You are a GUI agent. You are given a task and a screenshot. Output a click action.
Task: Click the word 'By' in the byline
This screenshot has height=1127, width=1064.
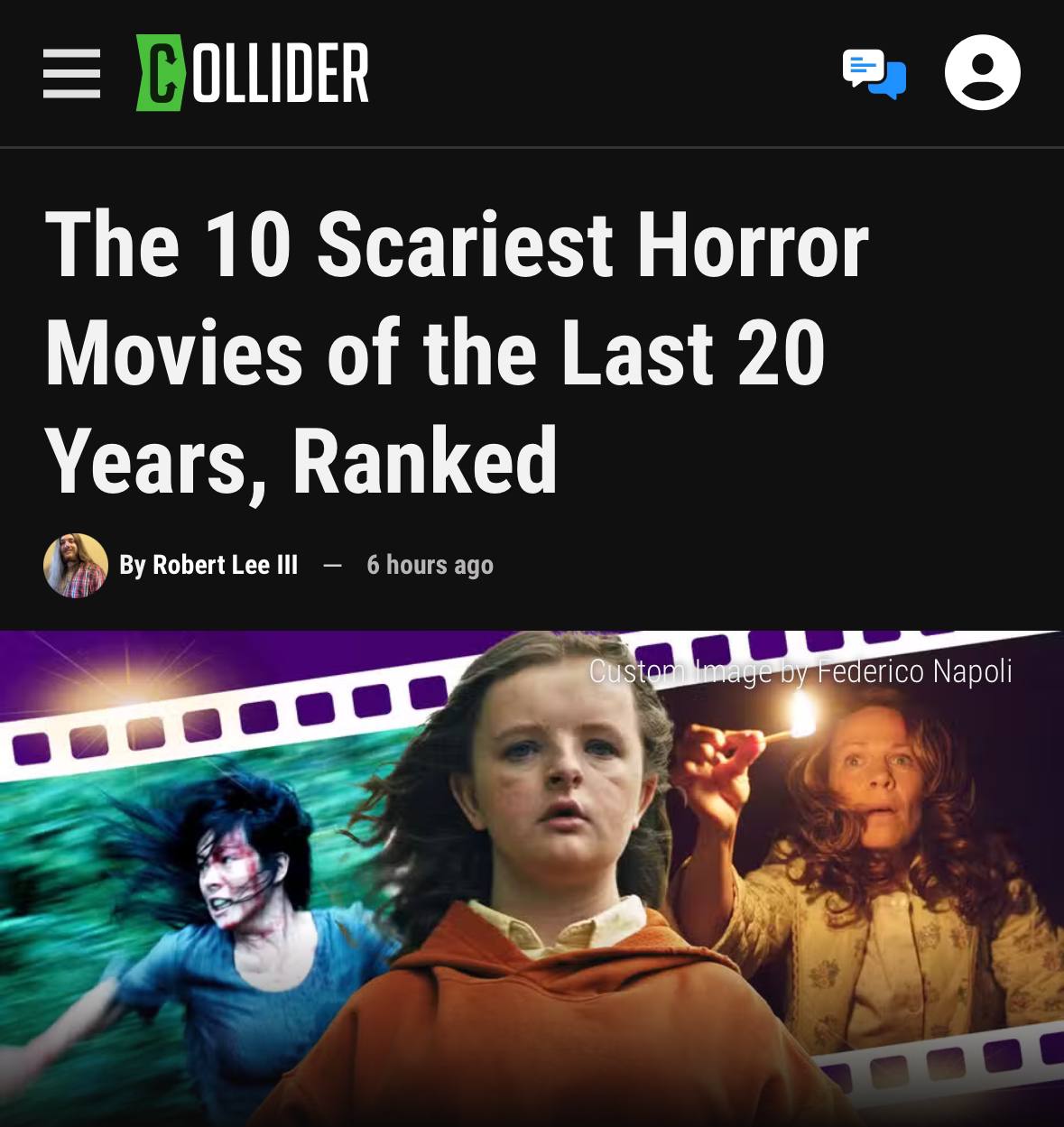tap(133, 566)
